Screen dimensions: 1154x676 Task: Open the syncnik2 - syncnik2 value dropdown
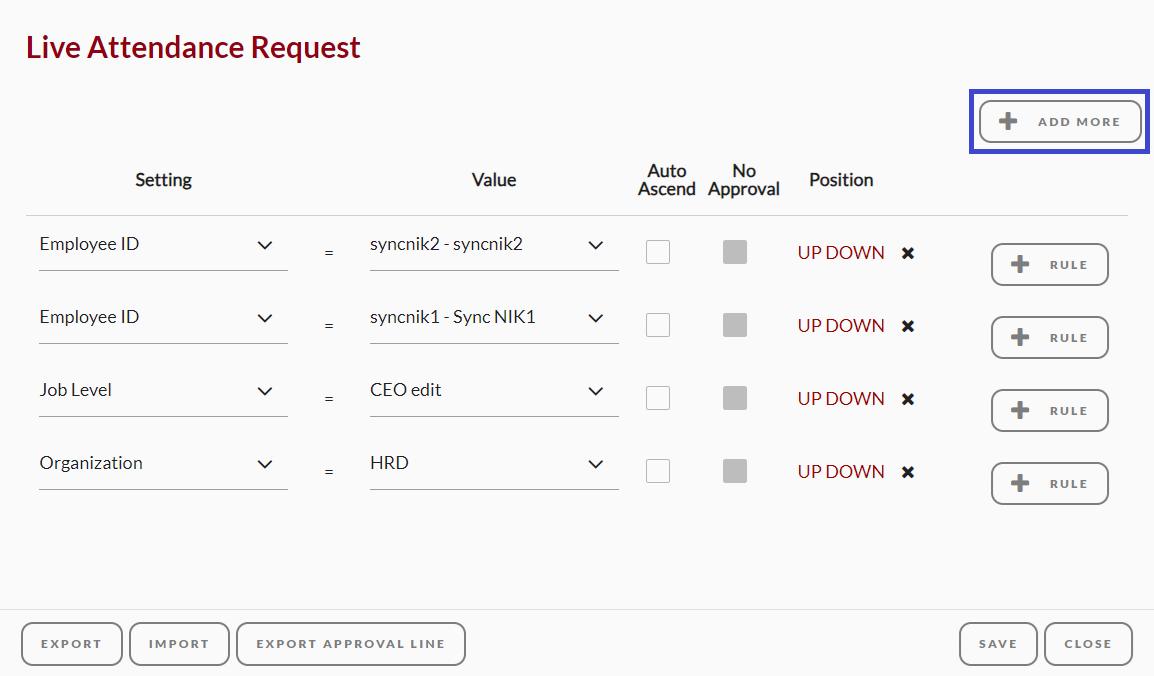(x=494, y=244)
